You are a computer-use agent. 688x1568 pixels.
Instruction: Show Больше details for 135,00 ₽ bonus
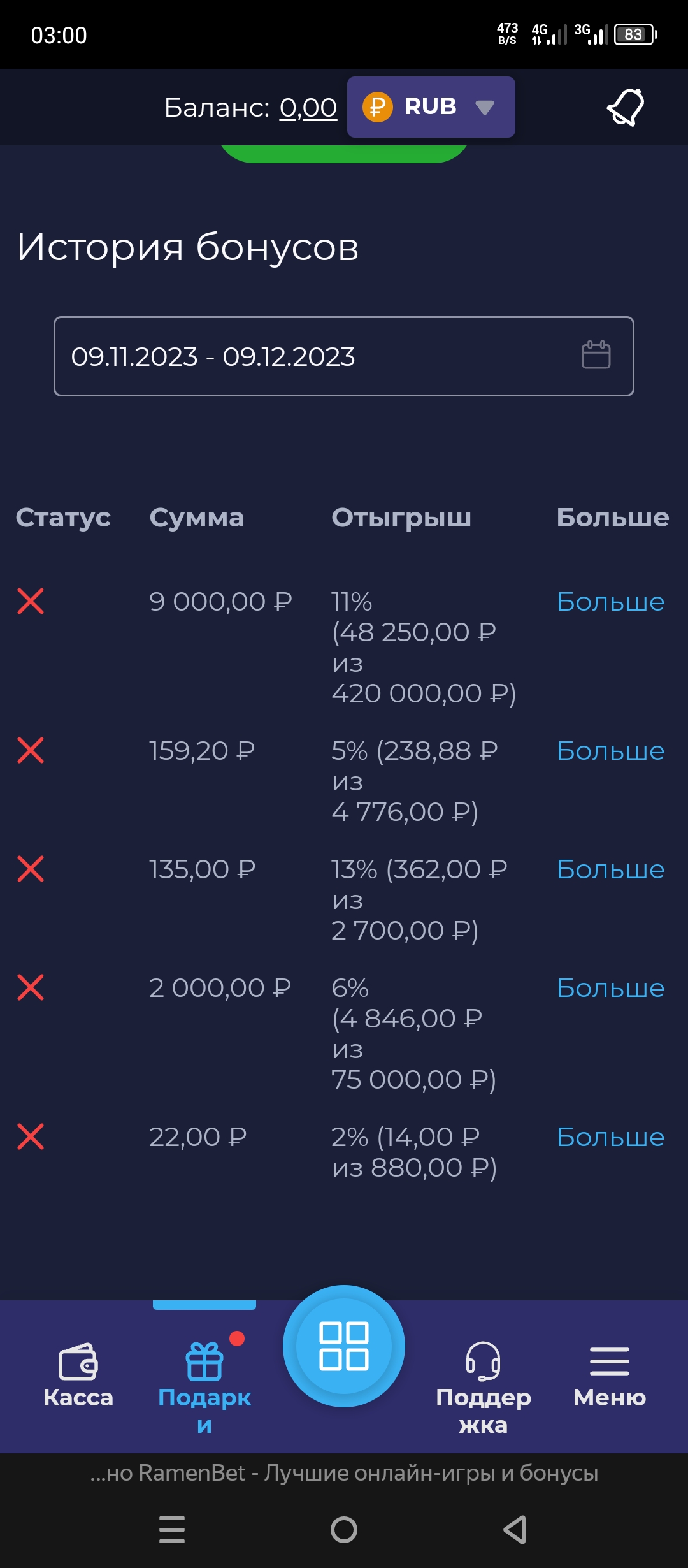click(x=610, y=869)
